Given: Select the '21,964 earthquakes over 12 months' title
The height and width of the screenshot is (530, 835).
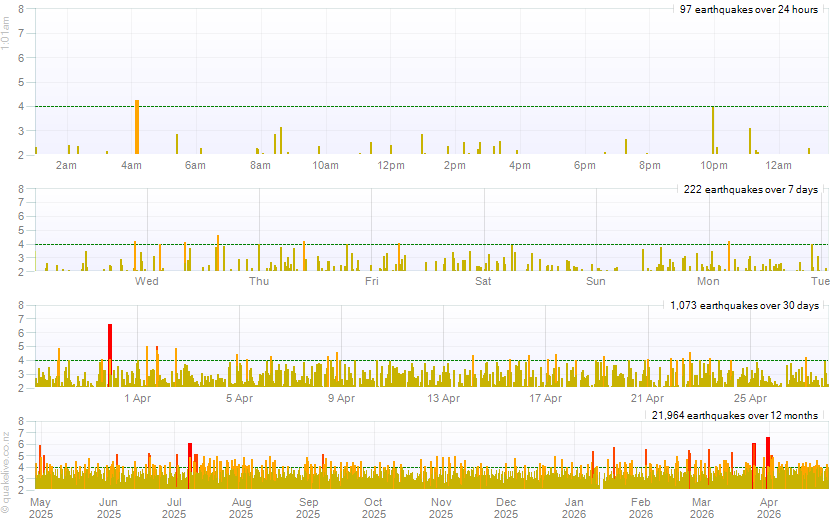Looking at the screenshot, I should (x=735, y=415).
